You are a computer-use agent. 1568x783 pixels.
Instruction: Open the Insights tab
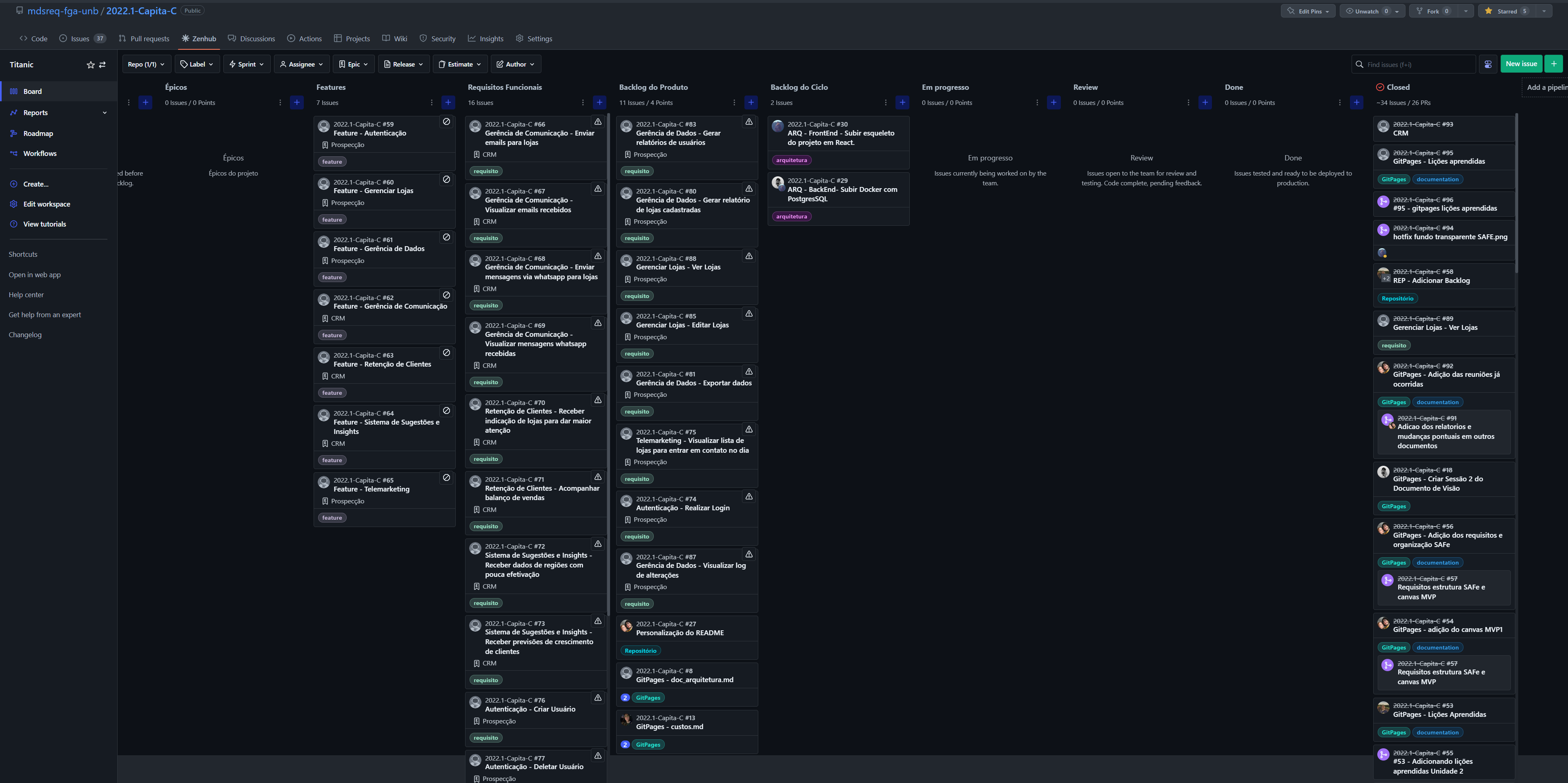coord(485,38)
